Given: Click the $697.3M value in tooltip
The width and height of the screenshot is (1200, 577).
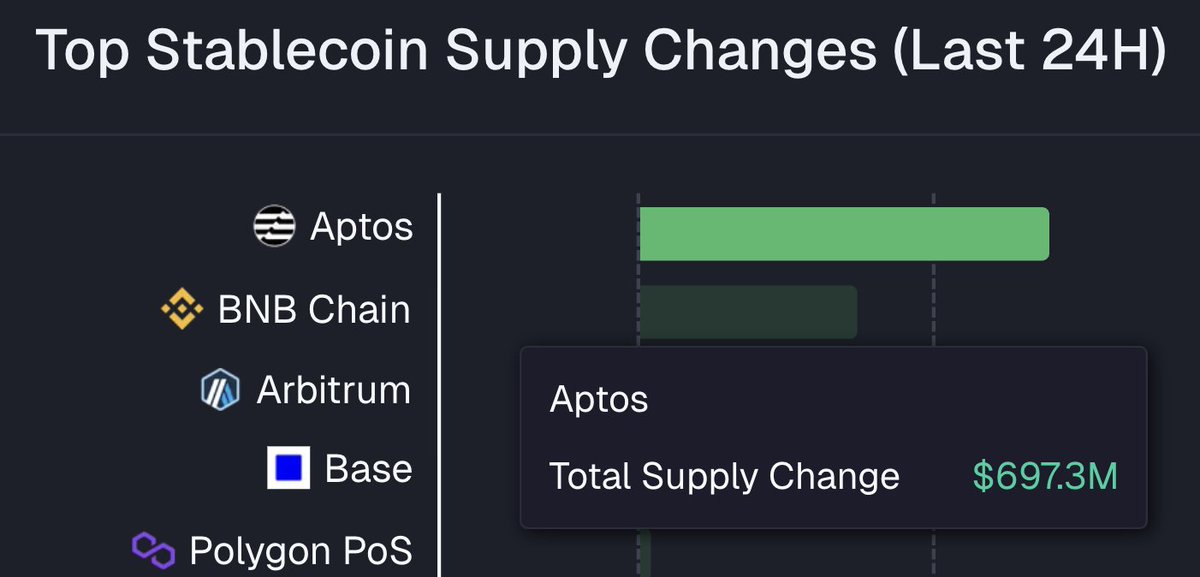Looking at the screenshot, I should pyautogui.click(x=1045, y=477).
